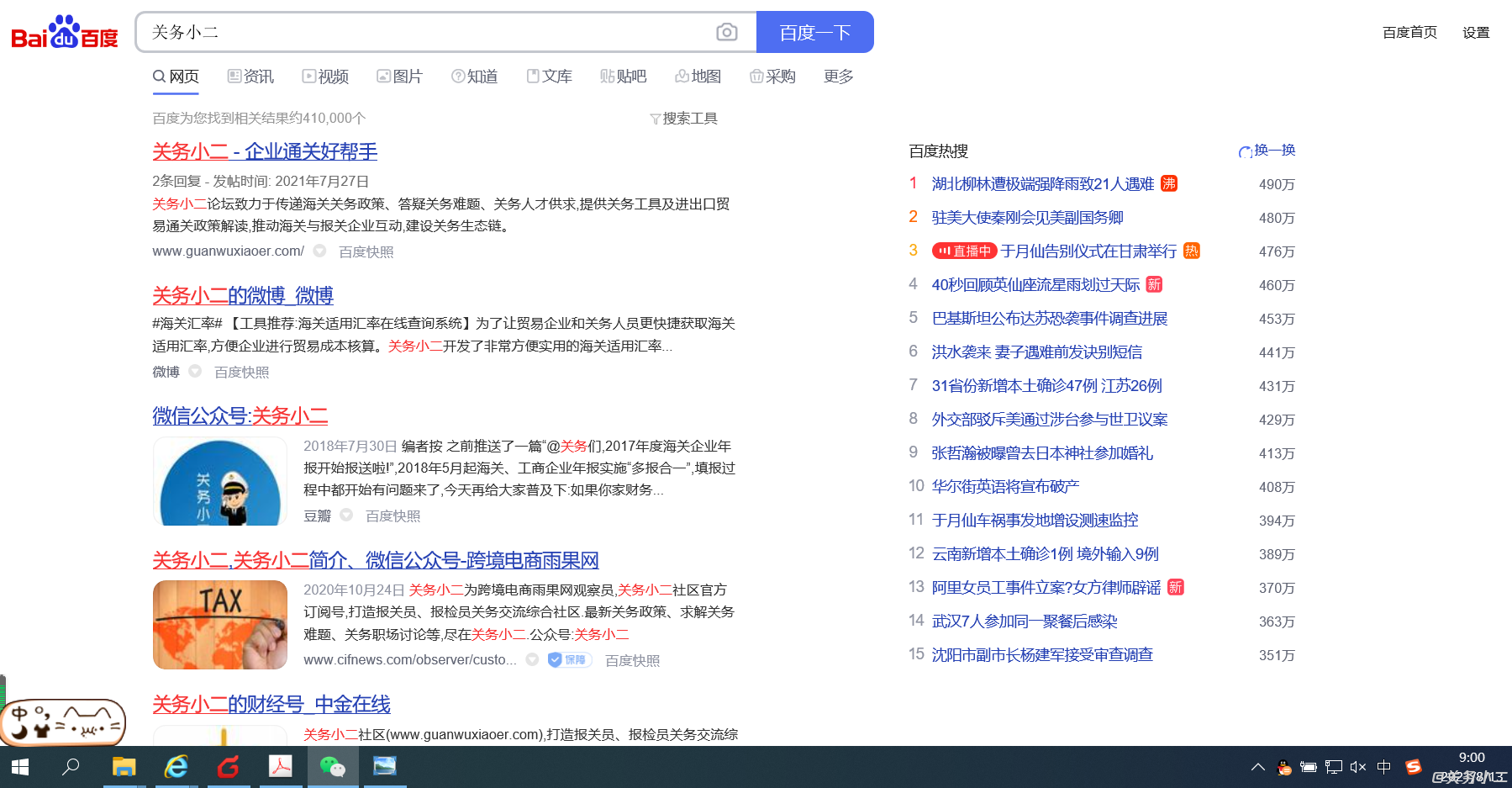1512x788 pixels.
Task: Refresh hot searches with 换一换
Action: point(1267,151)
